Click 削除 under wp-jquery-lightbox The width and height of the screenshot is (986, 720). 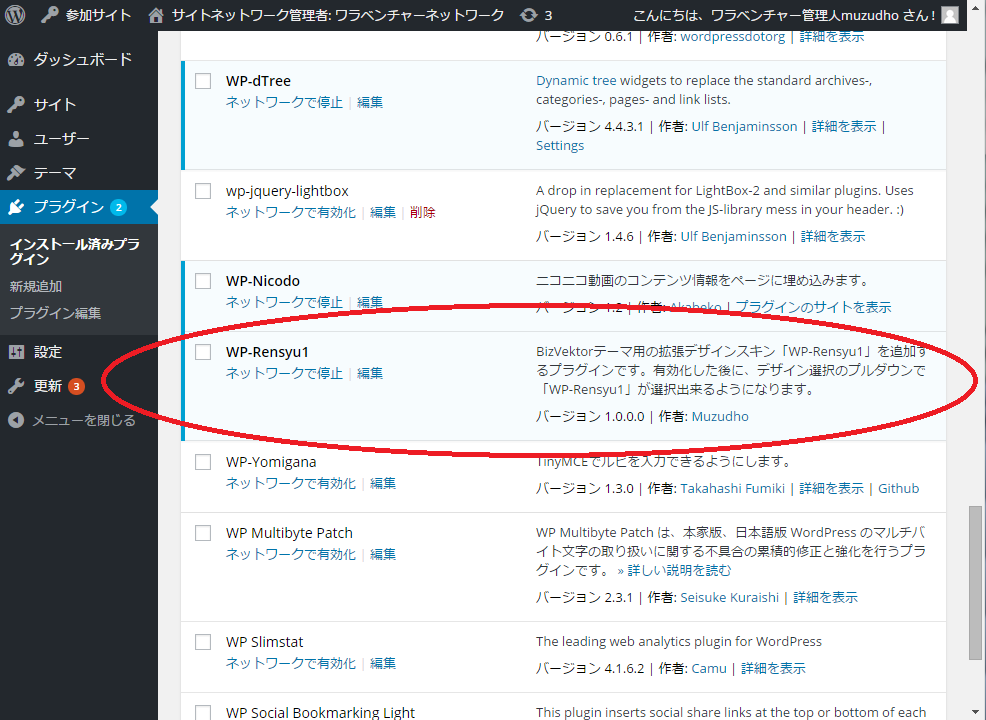point(423,213)
